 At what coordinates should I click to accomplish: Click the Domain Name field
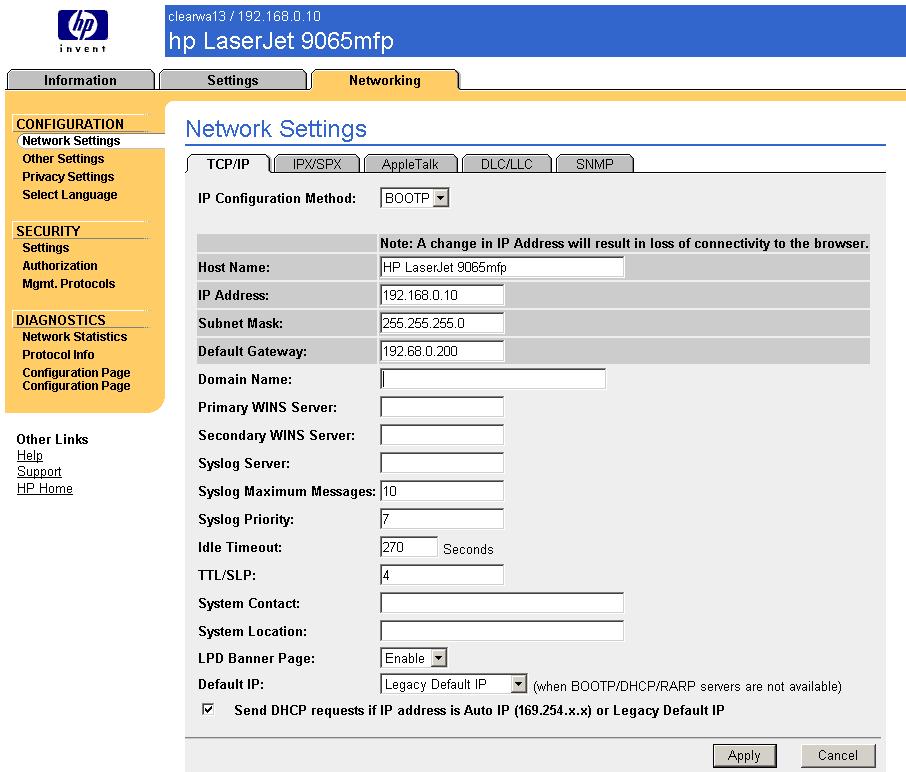(493, 379)
